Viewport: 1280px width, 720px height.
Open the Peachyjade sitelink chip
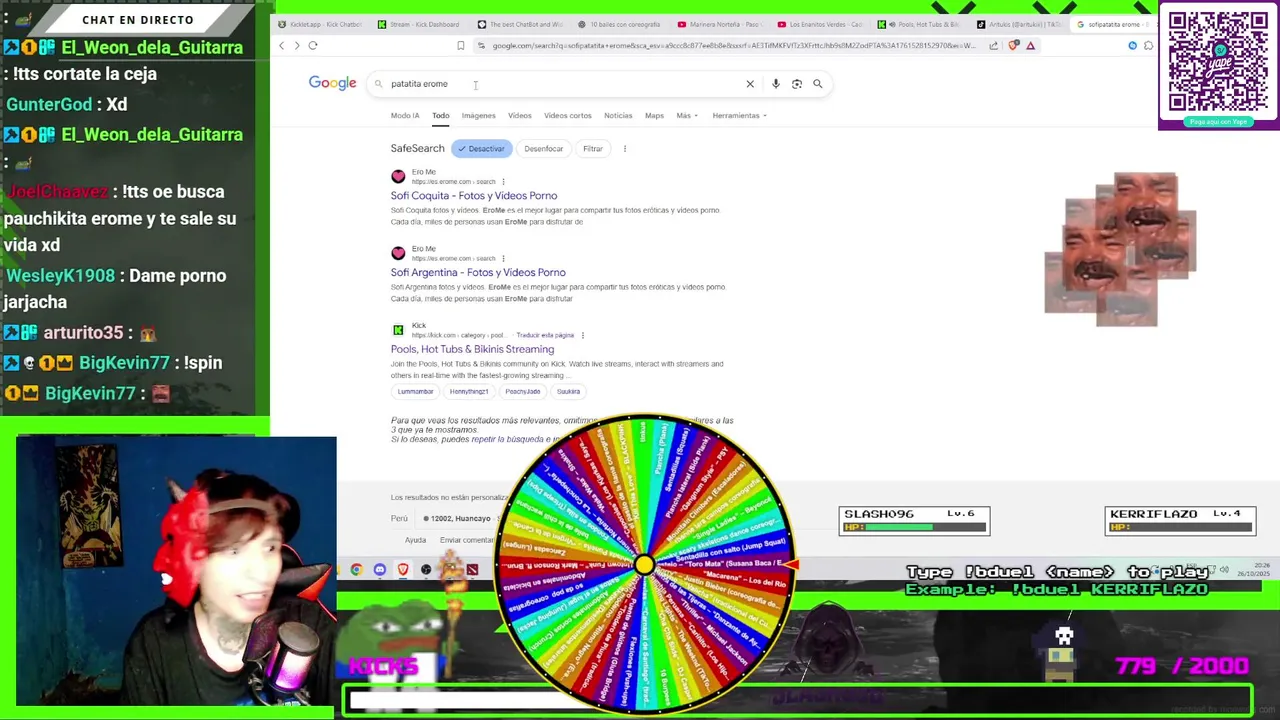pyautogui.click(x=522, y=392)
